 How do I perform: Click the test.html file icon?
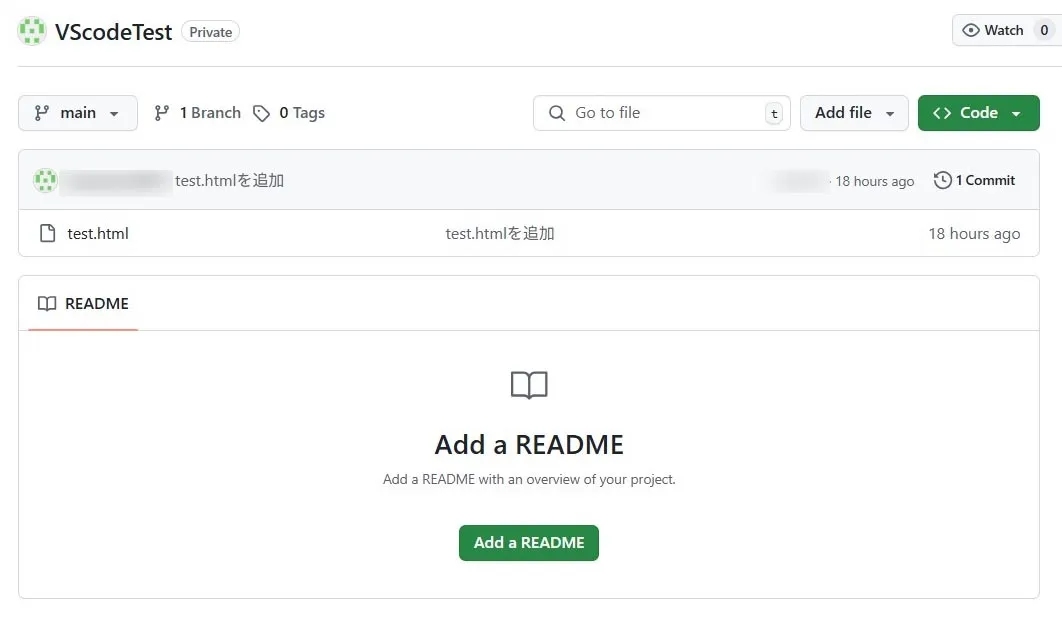47,233
